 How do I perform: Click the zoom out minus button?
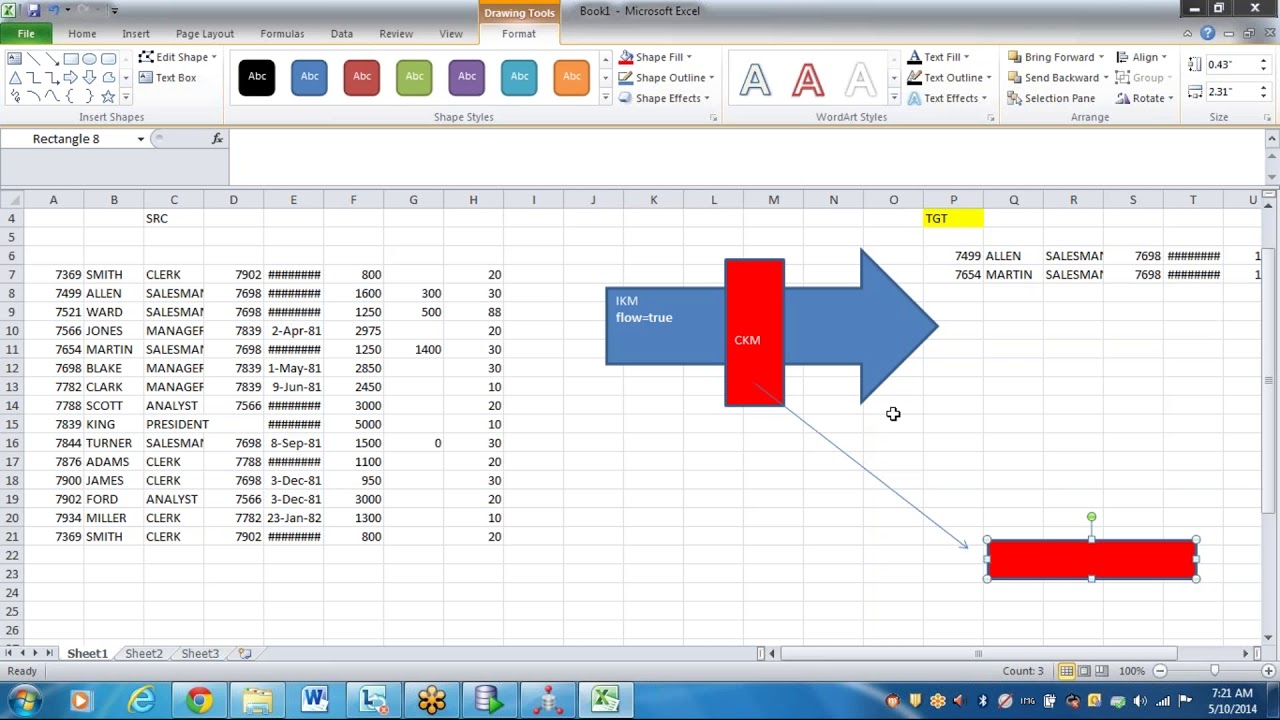pos(1160,671)
